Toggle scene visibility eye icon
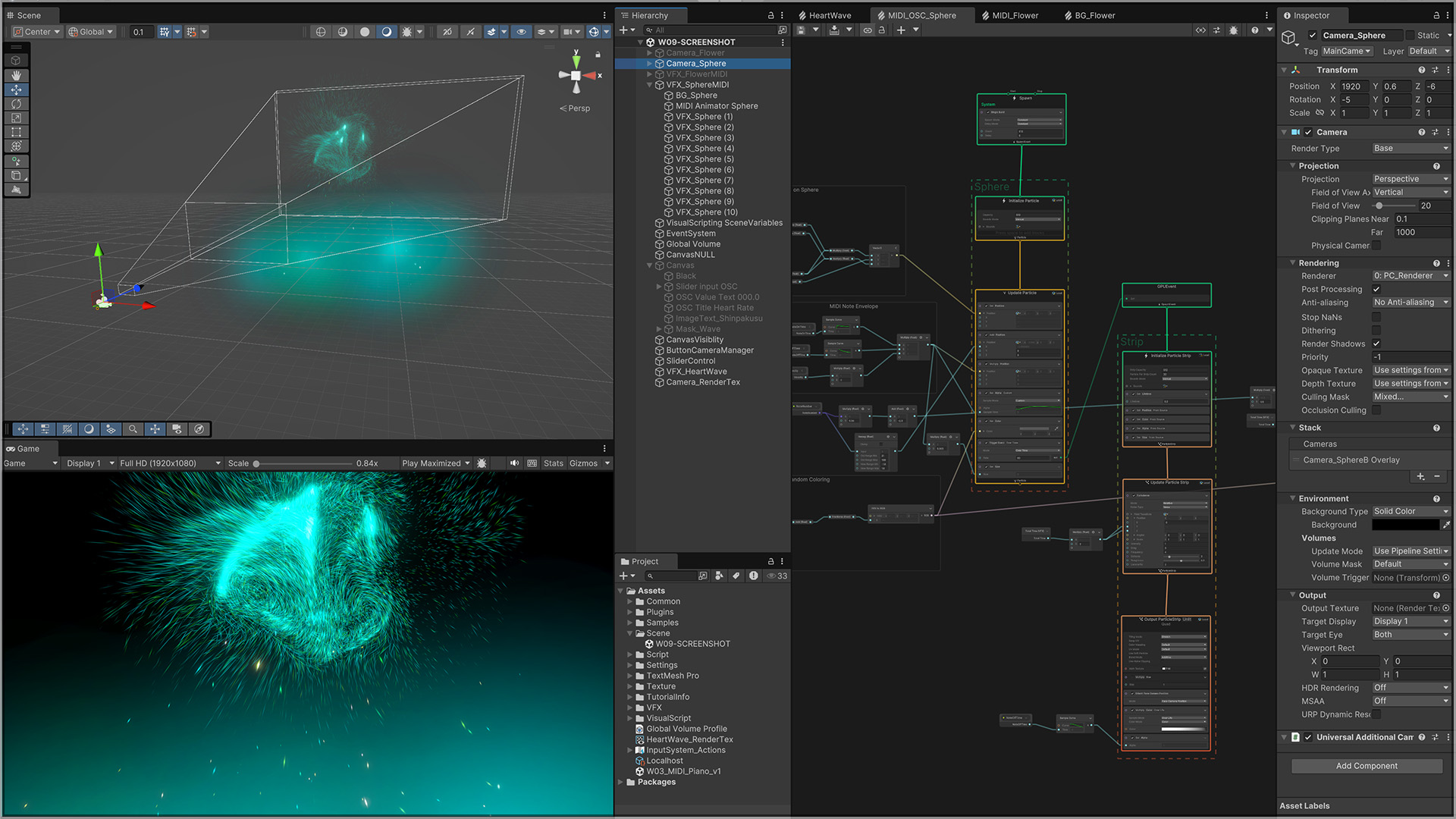This screenshot has width=1456, height=819. pos(521,32)
